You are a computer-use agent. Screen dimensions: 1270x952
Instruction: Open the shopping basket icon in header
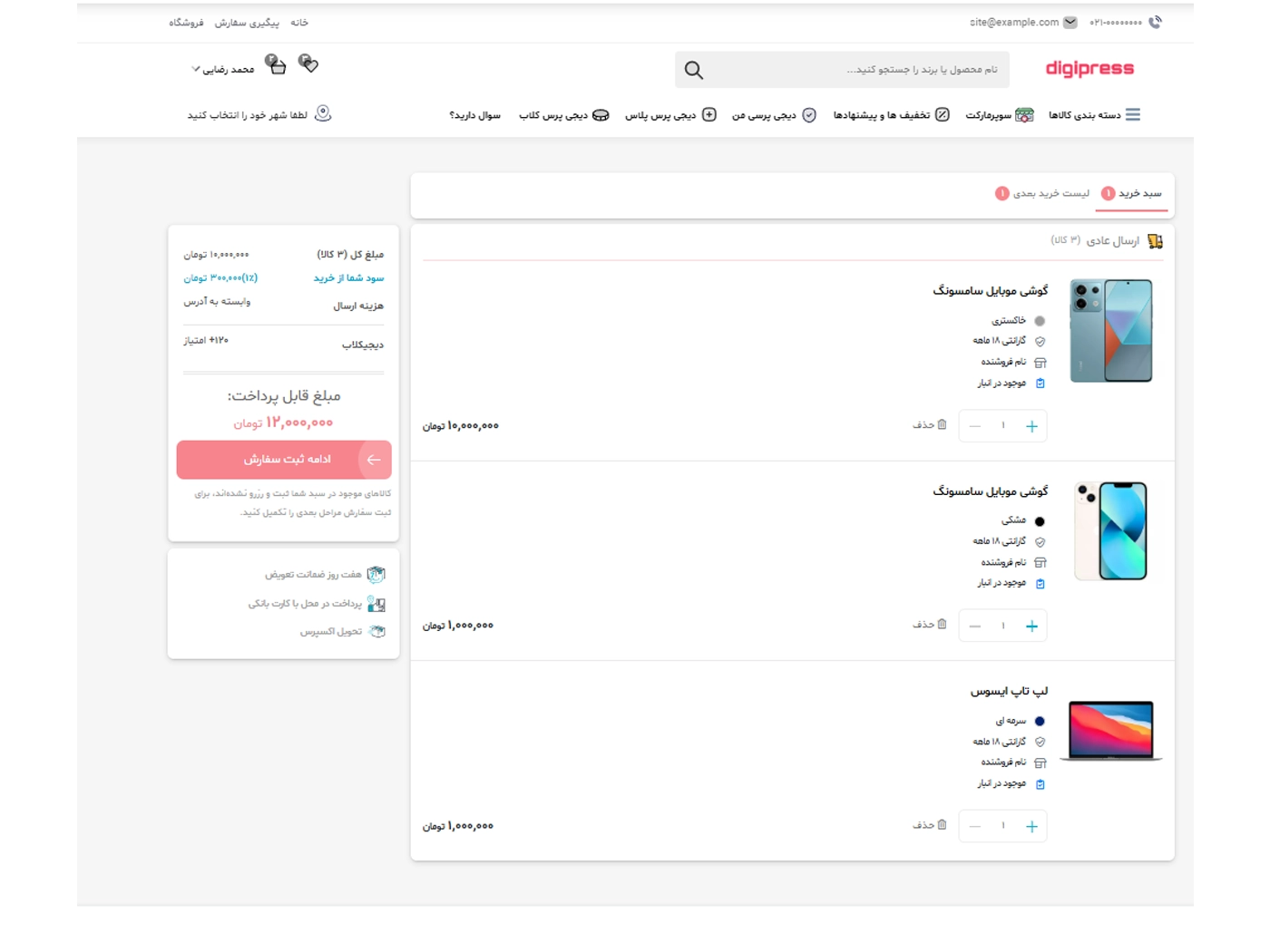(x=276, y=63)
